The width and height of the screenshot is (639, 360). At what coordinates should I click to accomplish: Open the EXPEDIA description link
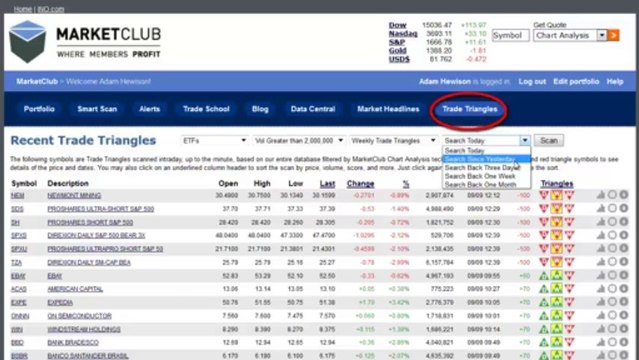click(60, 303)
